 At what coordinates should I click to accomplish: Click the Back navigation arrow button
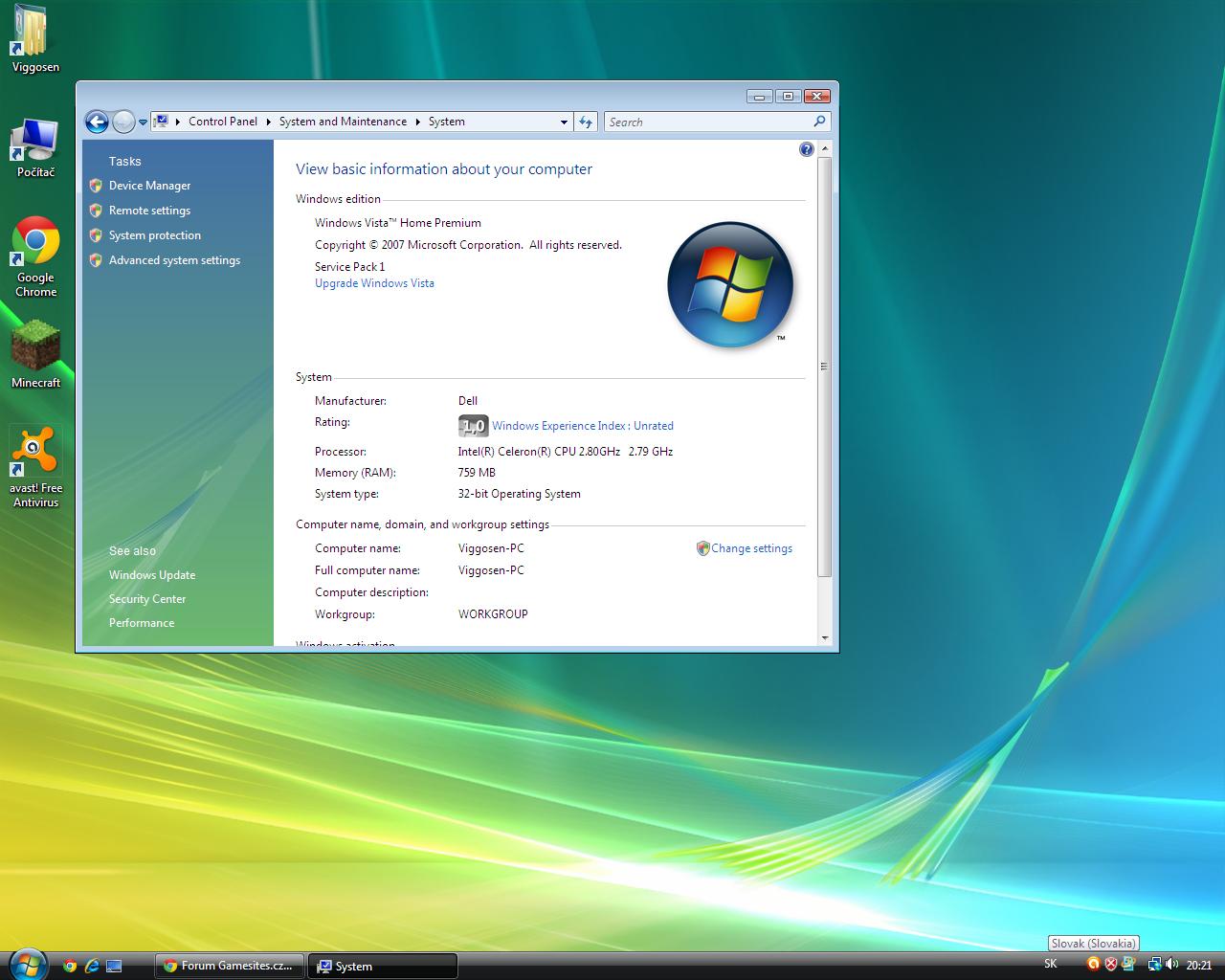(97, 122)
